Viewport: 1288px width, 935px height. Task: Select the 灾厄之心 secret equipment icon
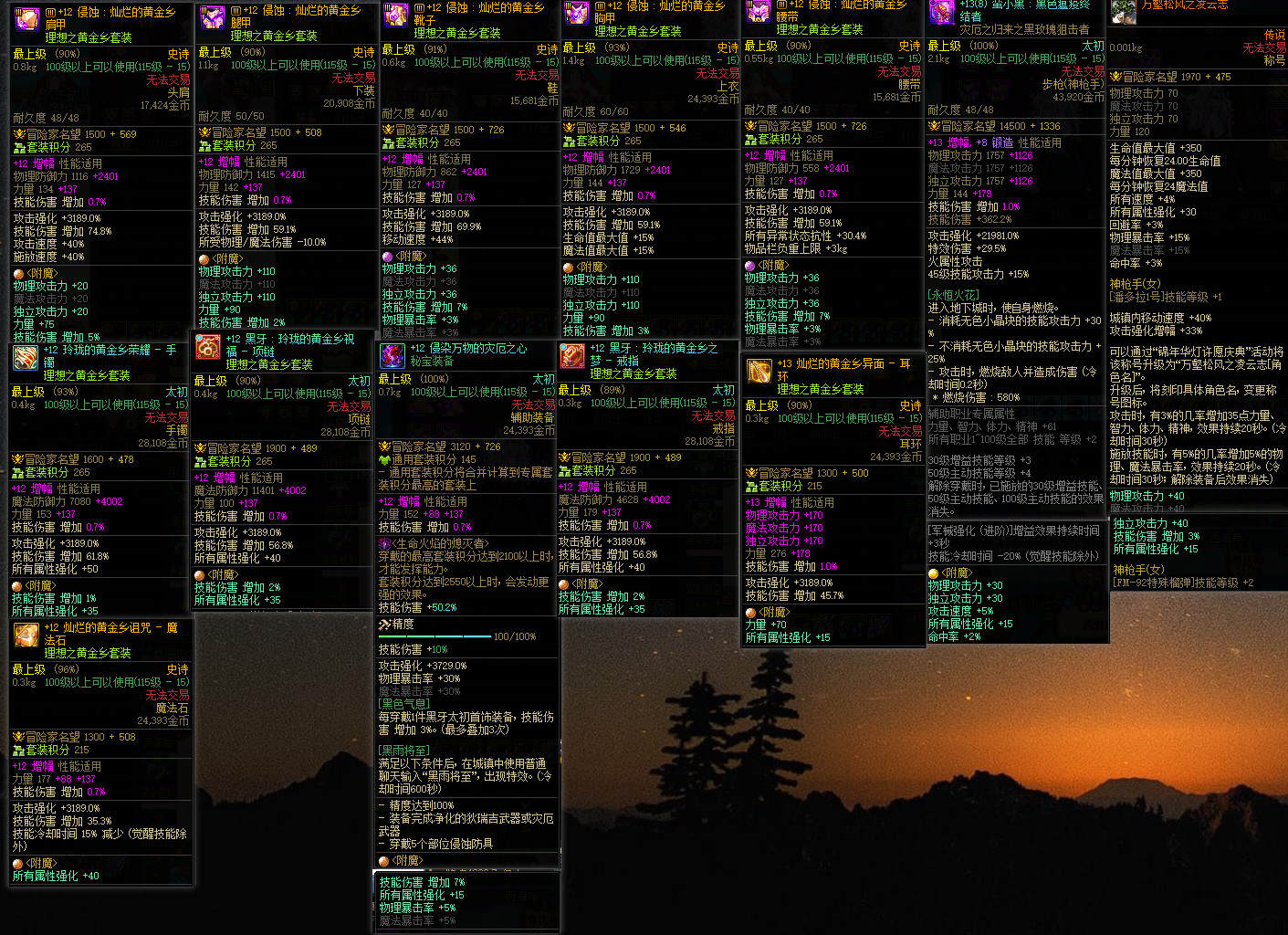[x=393, y=355]
